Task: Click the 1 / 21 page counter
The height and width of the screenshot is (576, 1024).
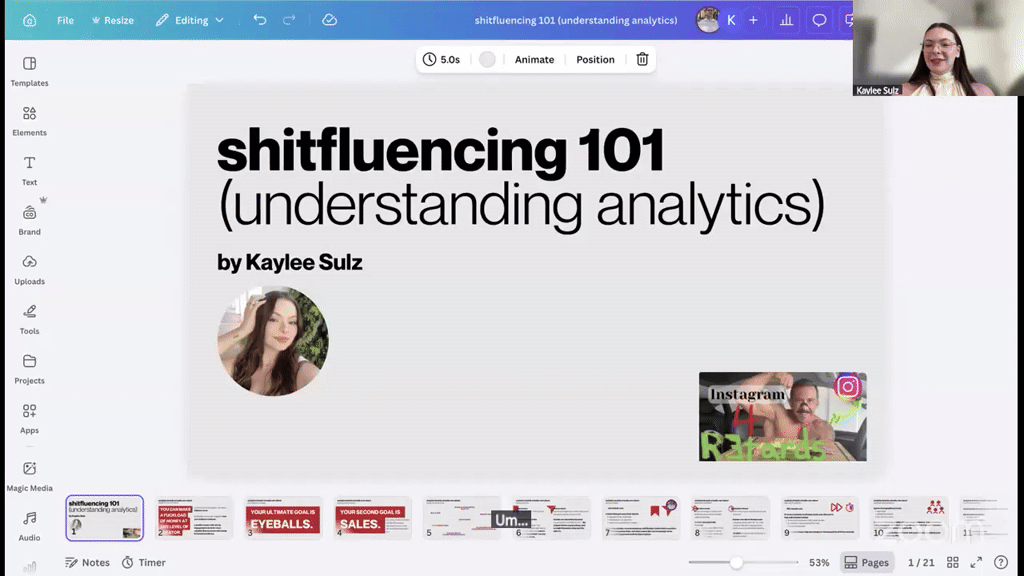Action: pyautogui.click(x=921, y=562)
